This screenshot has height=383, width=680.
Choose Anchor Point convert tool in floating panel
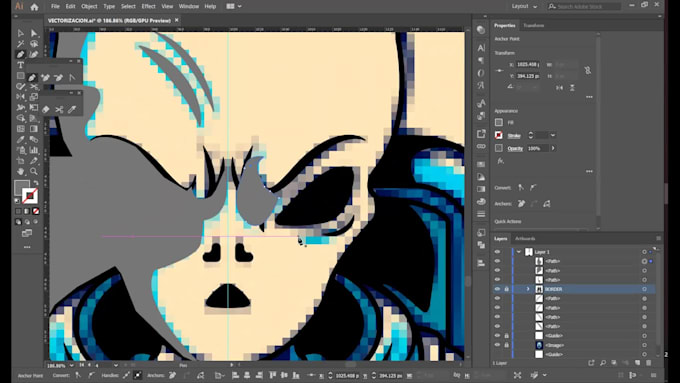point(72,78)
